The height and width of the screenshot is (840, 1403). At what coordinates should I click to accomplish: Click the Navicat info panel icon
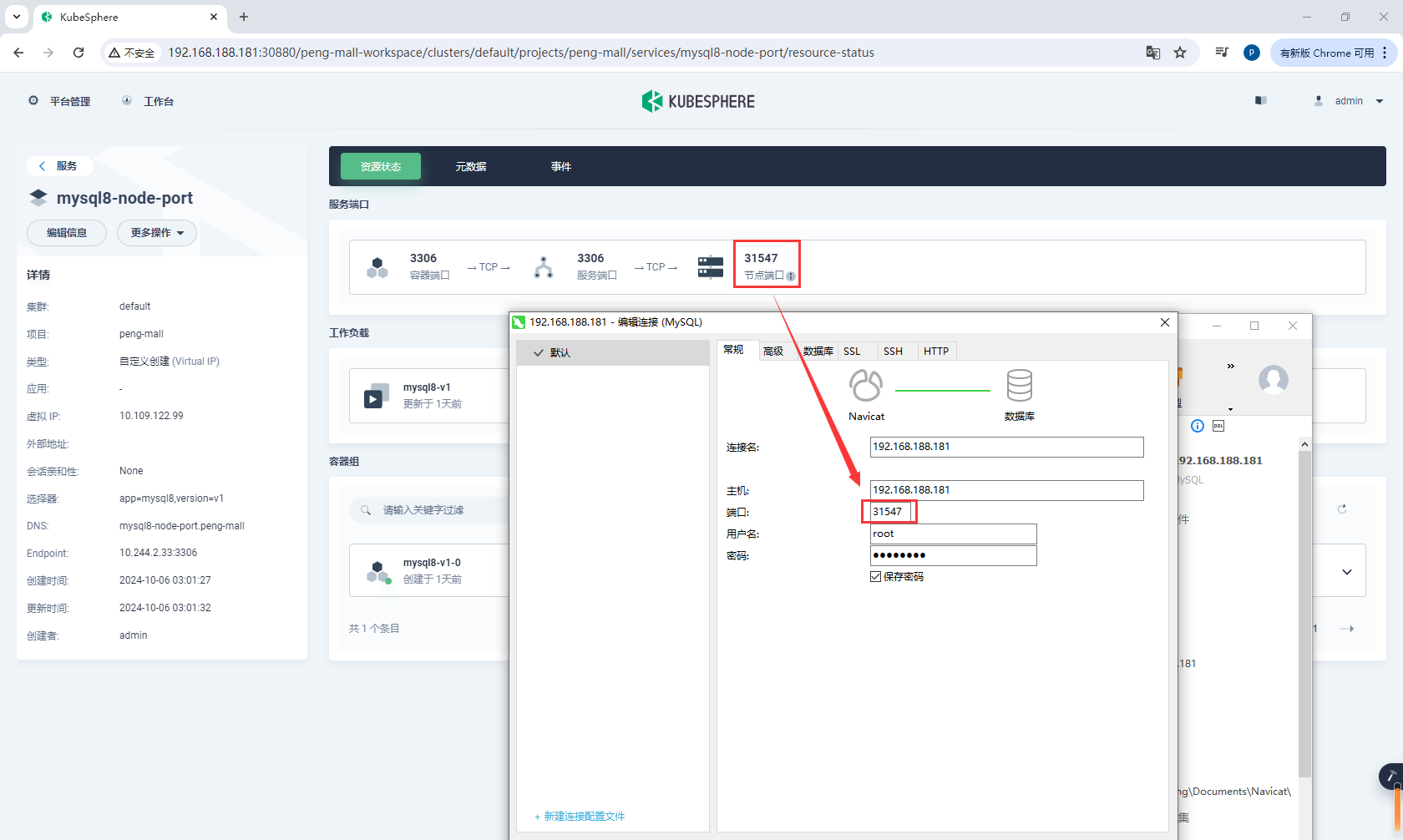coord(1197,426)
